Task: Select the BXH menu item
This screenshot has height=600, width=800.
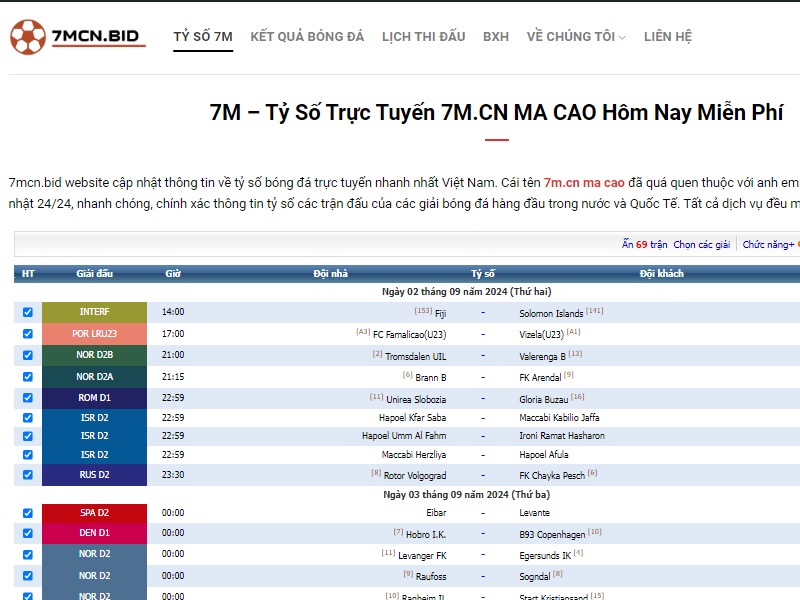Action: pos(496,37)
